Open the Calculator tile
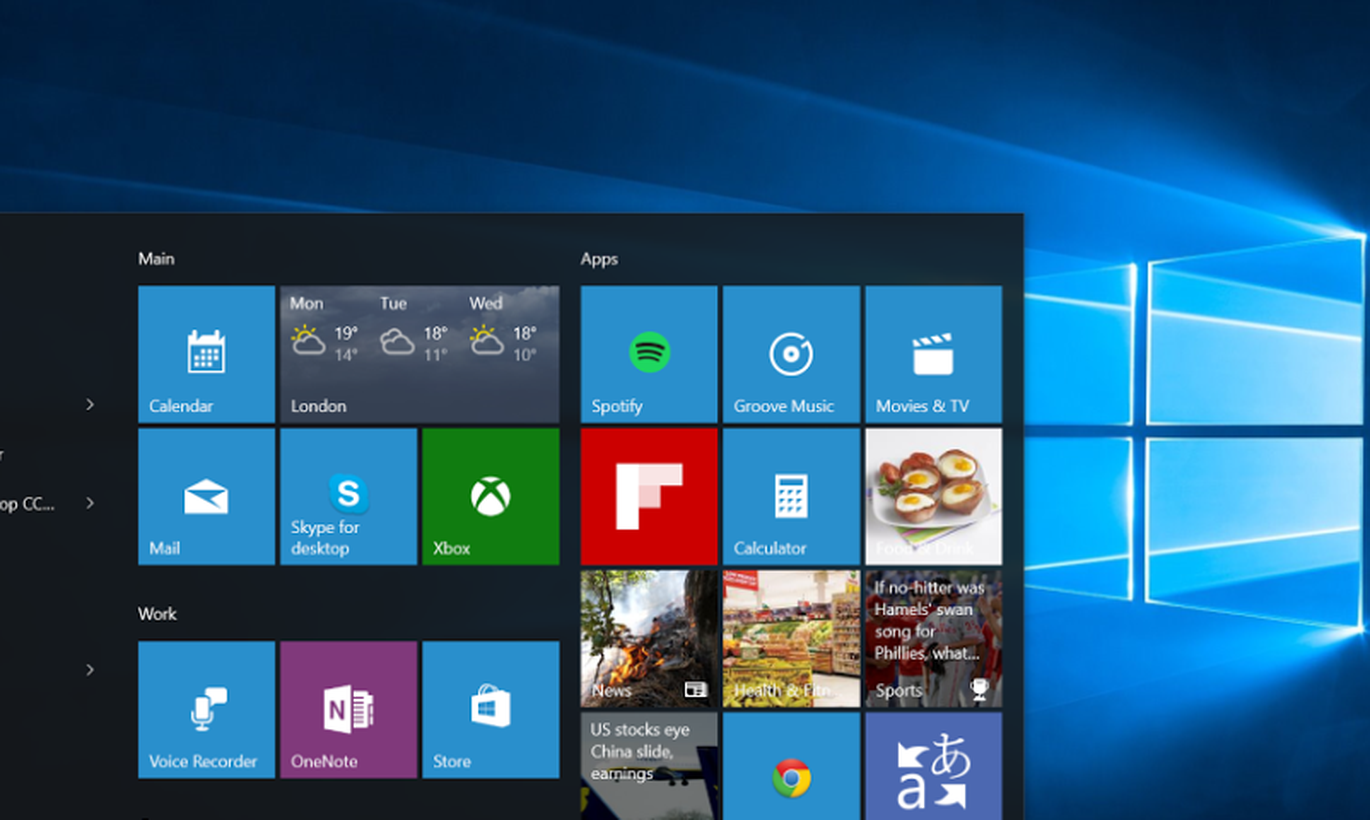 click(791, 496)
